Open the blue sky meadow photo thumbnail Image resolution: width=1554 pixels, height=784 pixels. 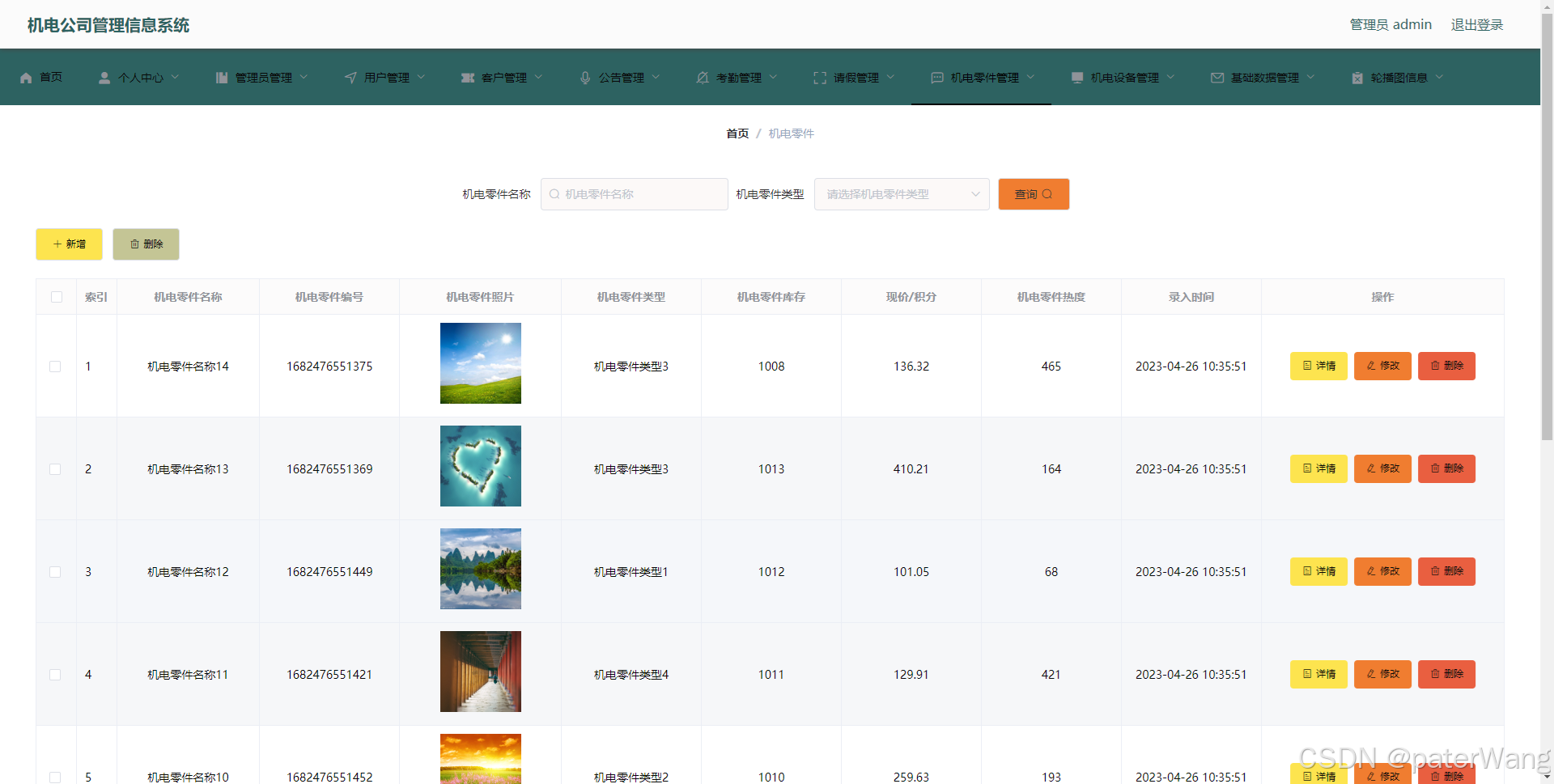(481, 363)
